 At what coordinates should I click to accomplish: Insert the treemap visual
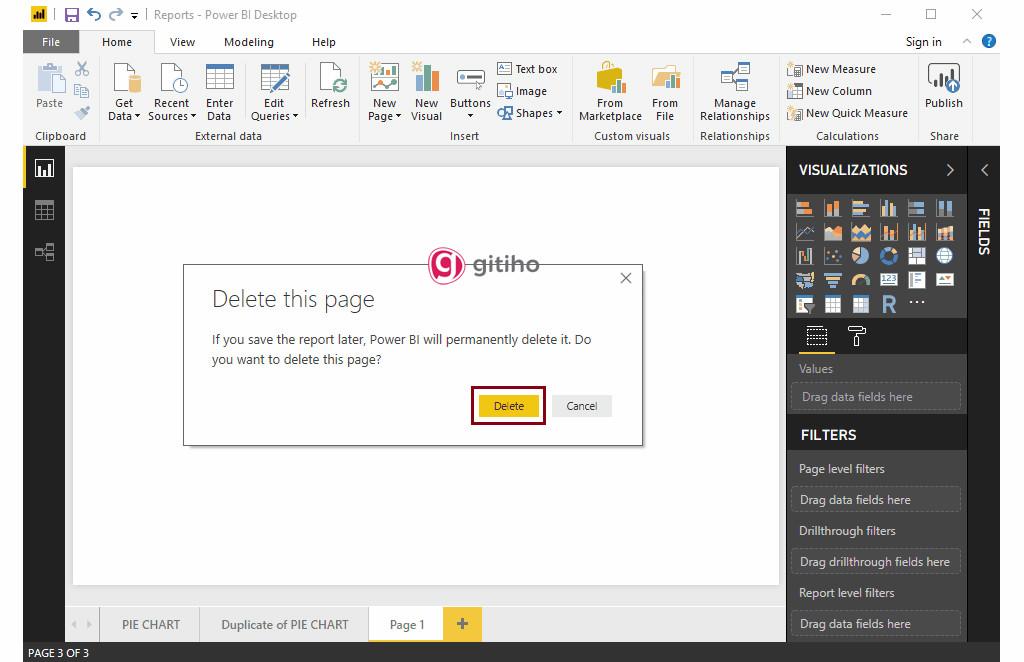[917, 256]
